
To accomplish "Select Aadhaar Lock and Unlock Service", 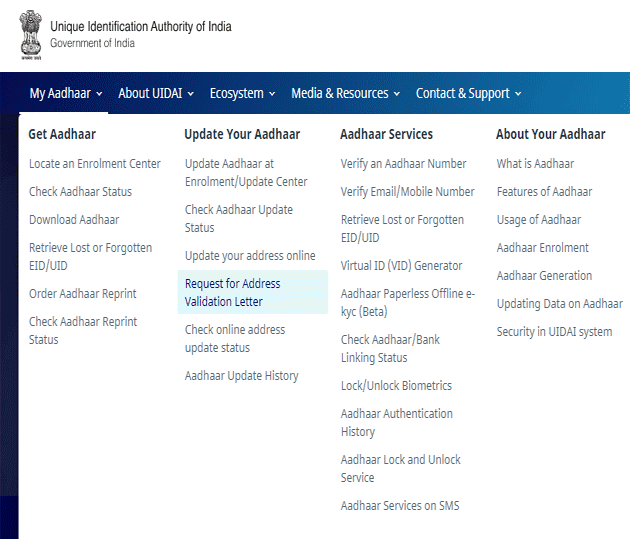I will pyautogui.click(x=401, y=469).
